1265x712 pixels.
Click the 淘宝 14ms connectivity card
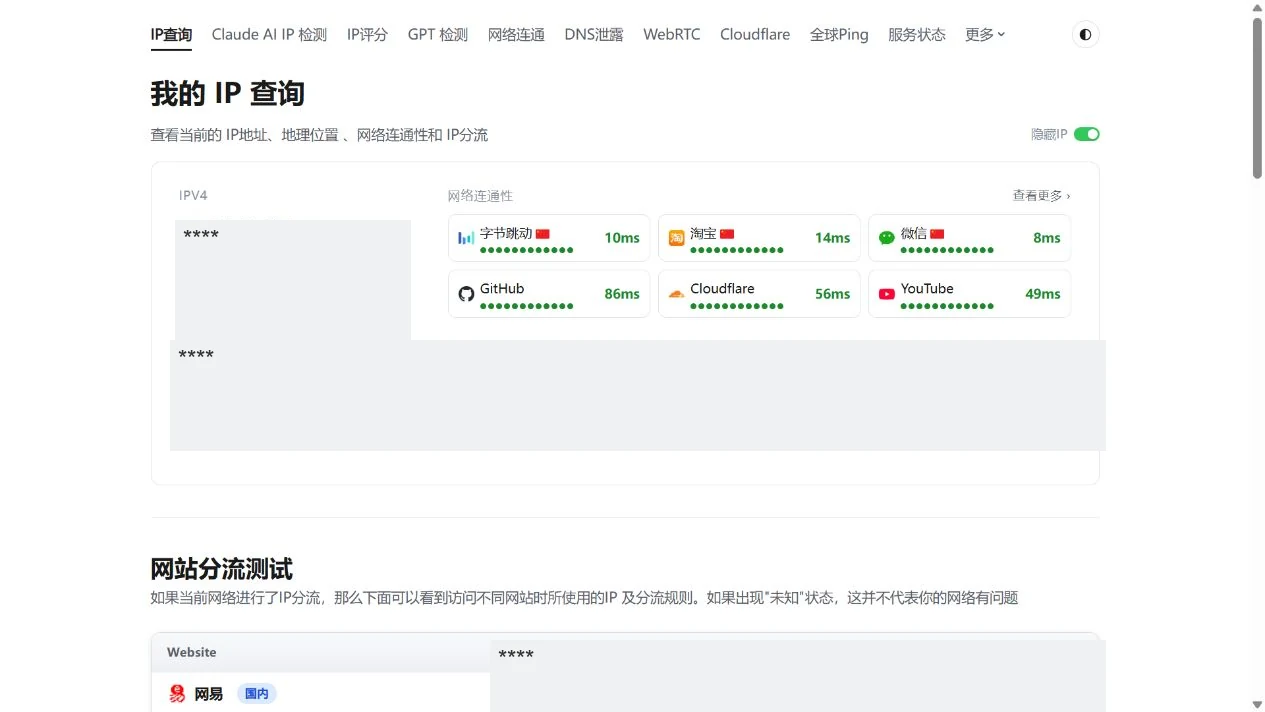tap(759, 238)
